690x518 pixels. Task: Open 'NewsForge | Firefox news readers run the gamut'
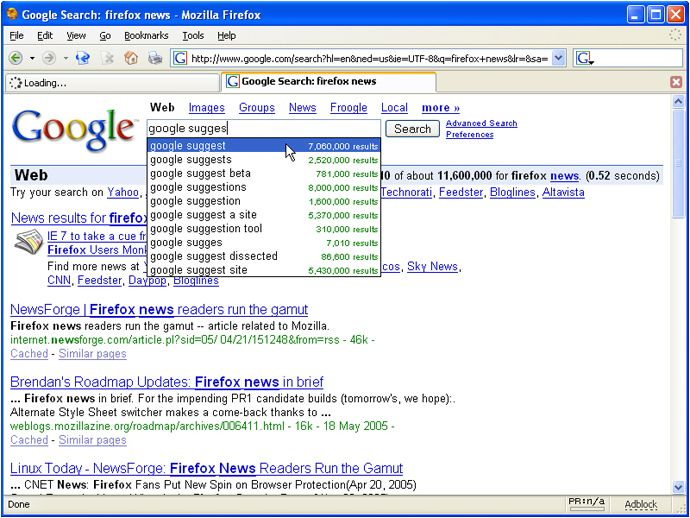pos(159,309)
